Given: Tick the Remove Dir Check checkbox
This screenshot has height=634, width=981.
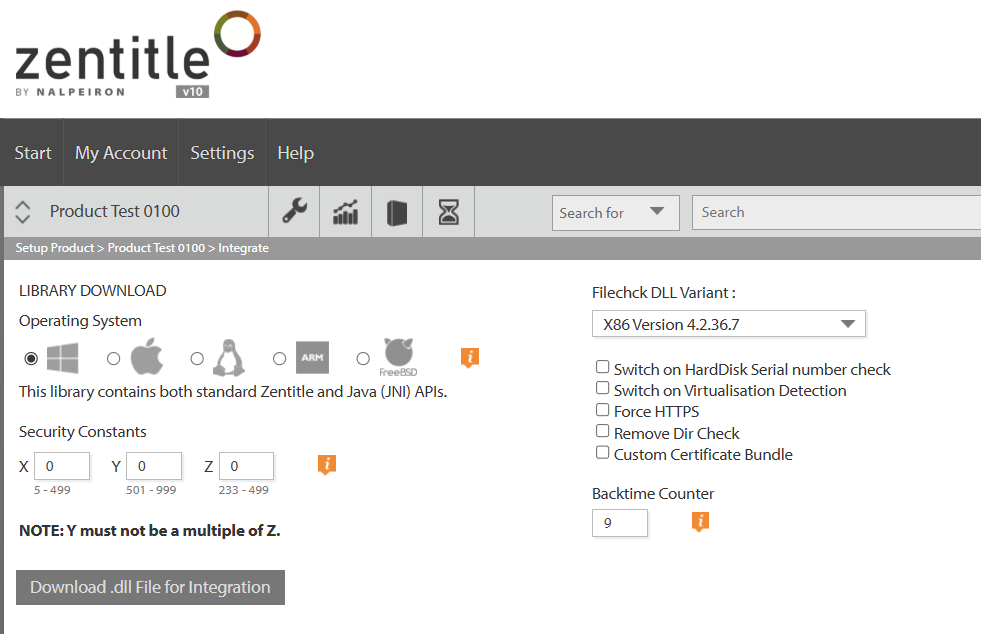Looking at the screenshot, I should click(602, 431).
